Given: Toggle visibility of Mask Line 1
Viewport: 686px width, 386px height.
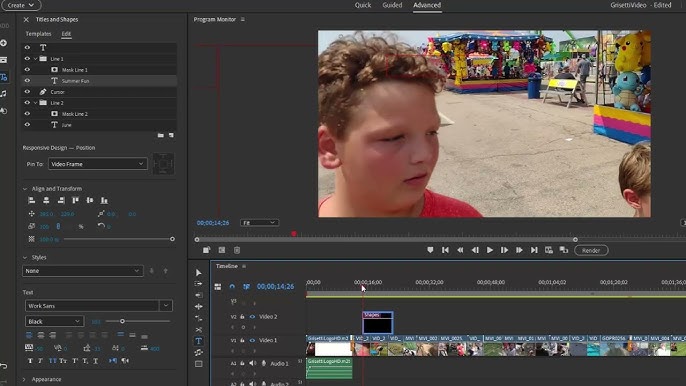Looking at the screenshot, I should click(x=27, y=70).
